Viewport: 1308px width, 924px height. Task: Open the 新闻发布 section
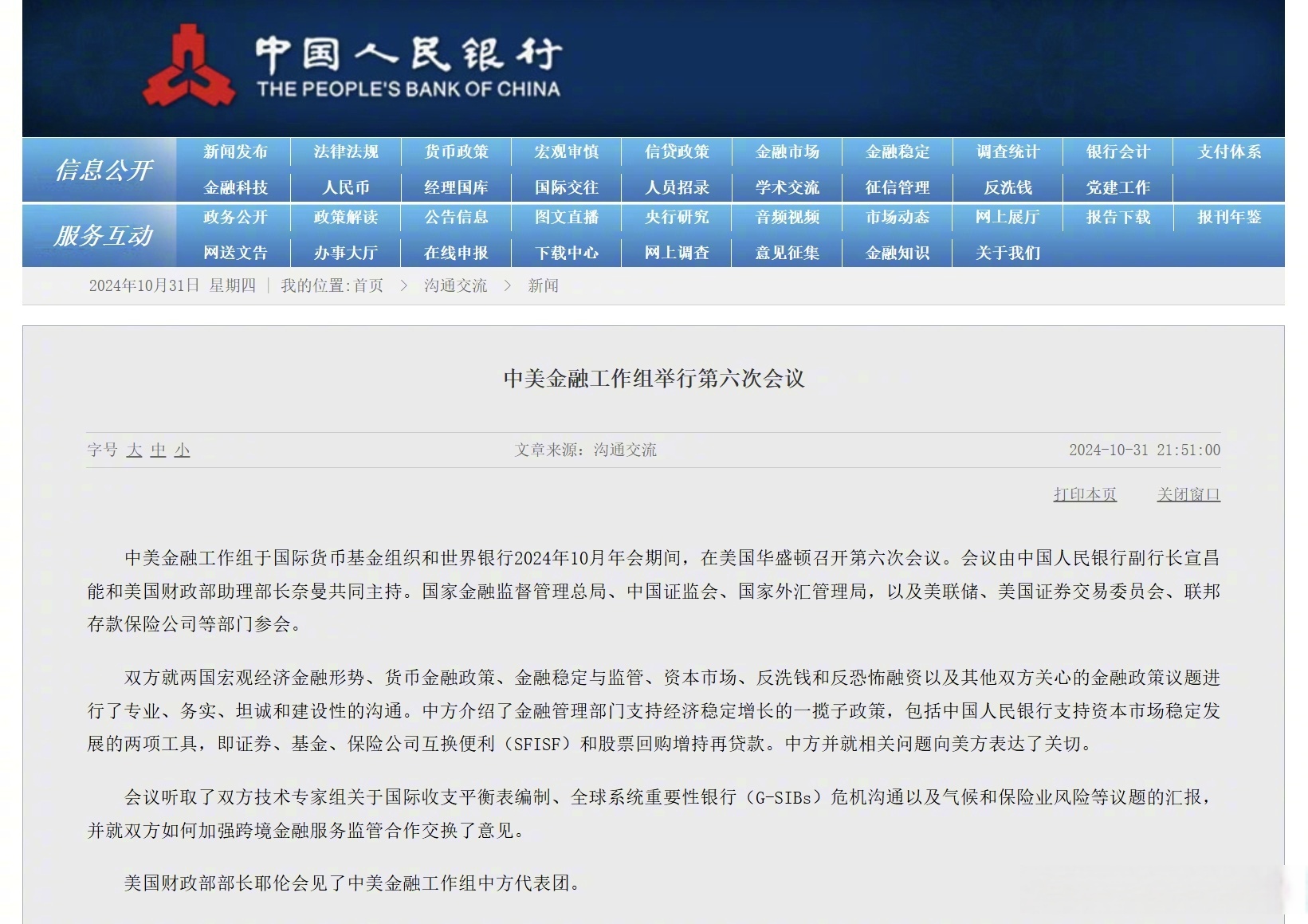point(235,151)
